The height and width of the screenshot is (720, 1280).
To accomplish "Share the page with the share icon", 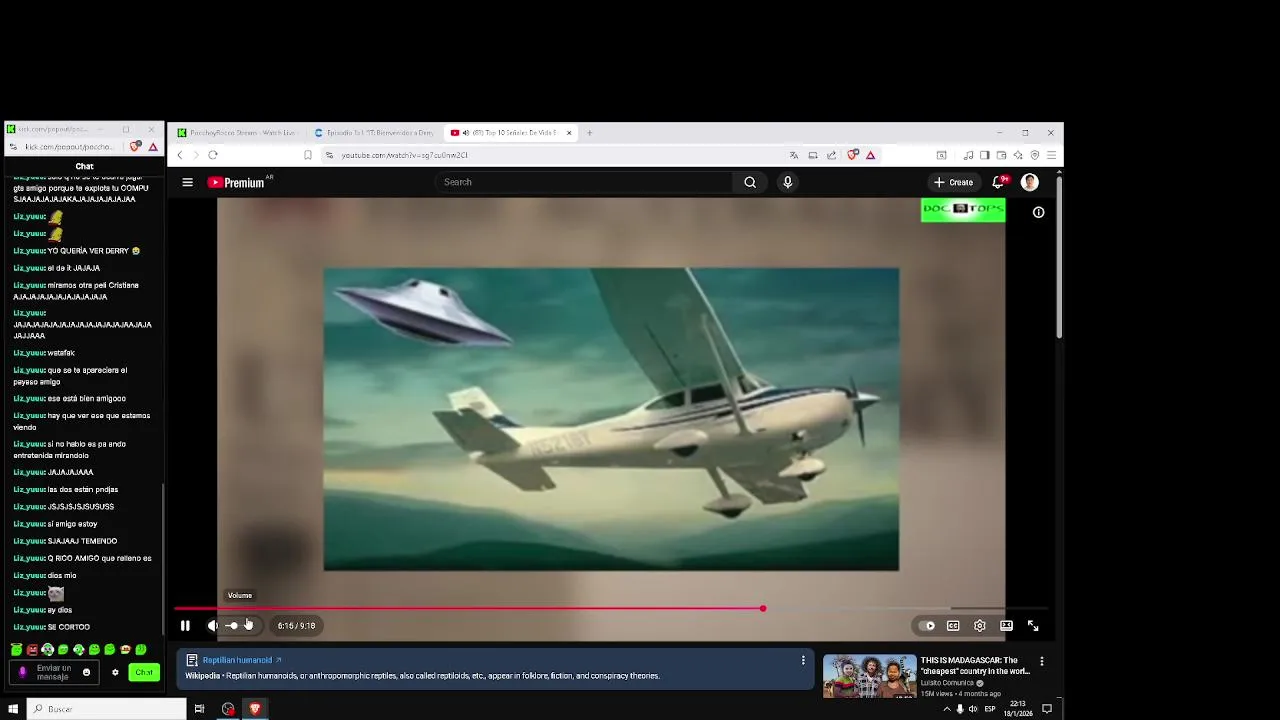I will [x=831, y=155].
